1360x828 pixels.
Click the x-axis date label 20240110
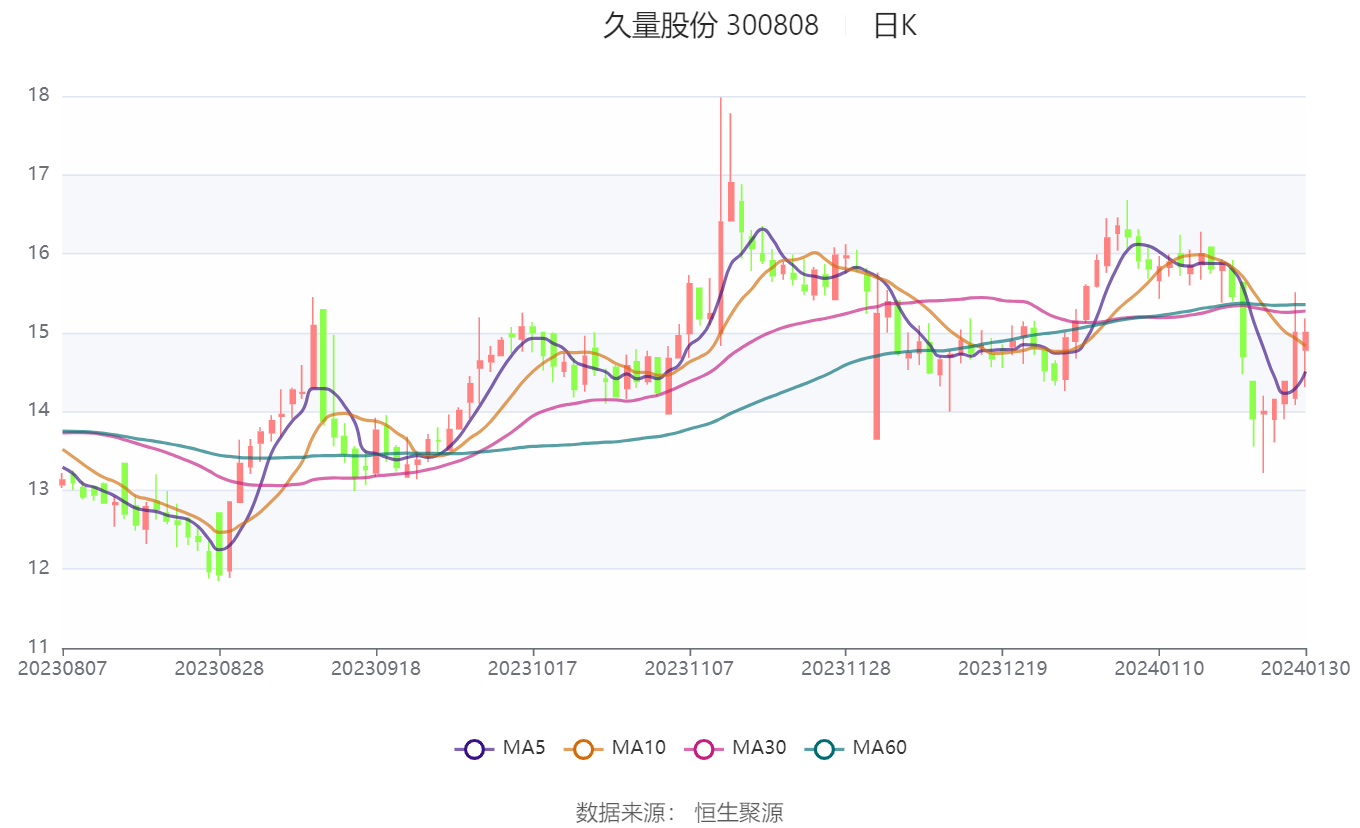tap(1159, 668)
